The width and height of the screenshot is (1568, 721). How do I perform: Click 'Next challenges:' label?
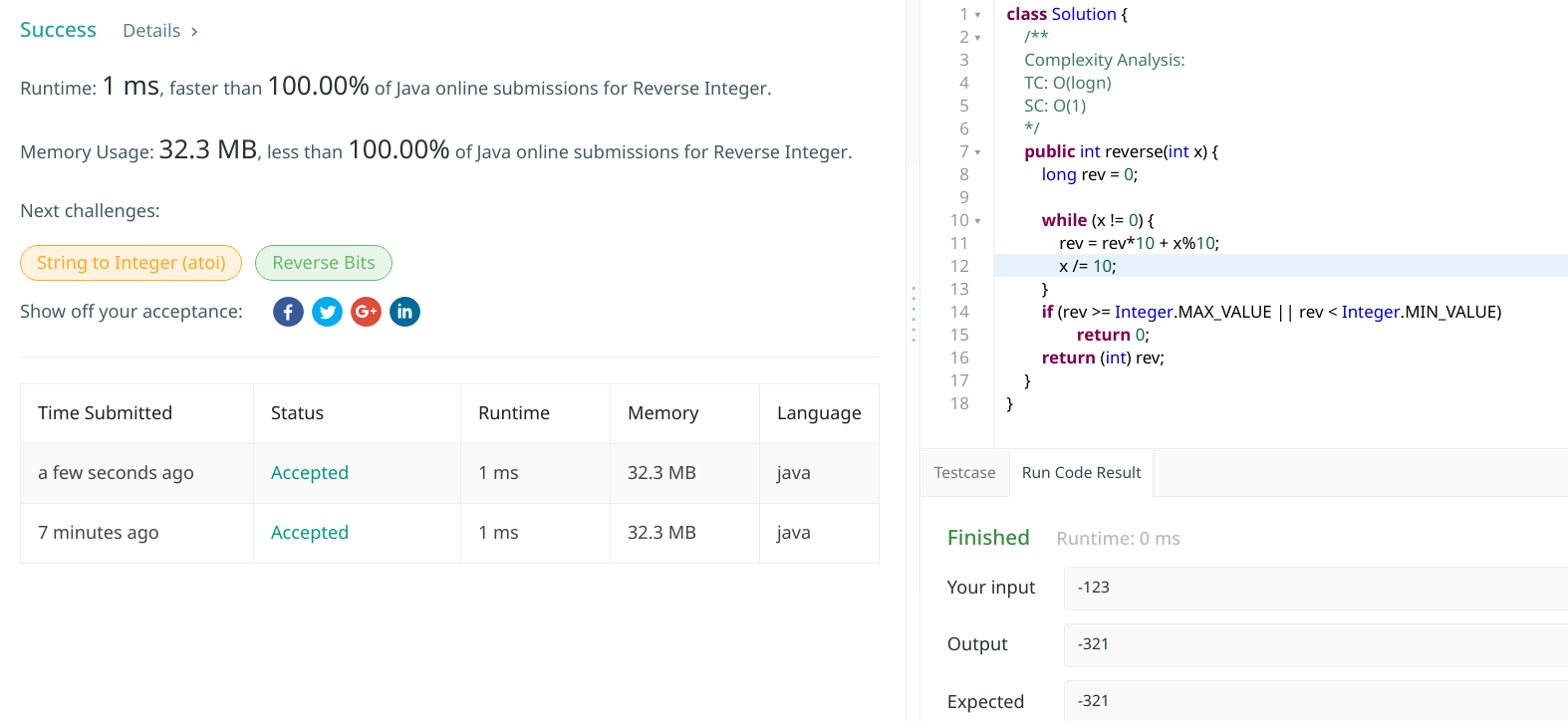(x=90, y=211)
